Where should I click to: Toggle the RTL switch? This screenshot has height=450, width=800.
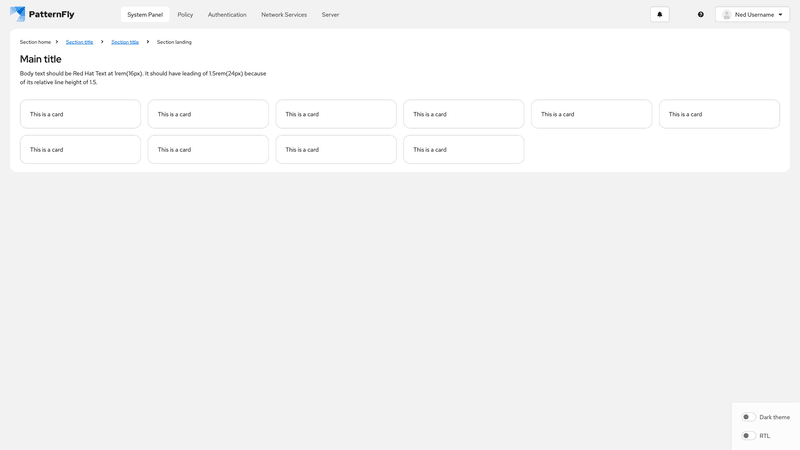[748, 436]
